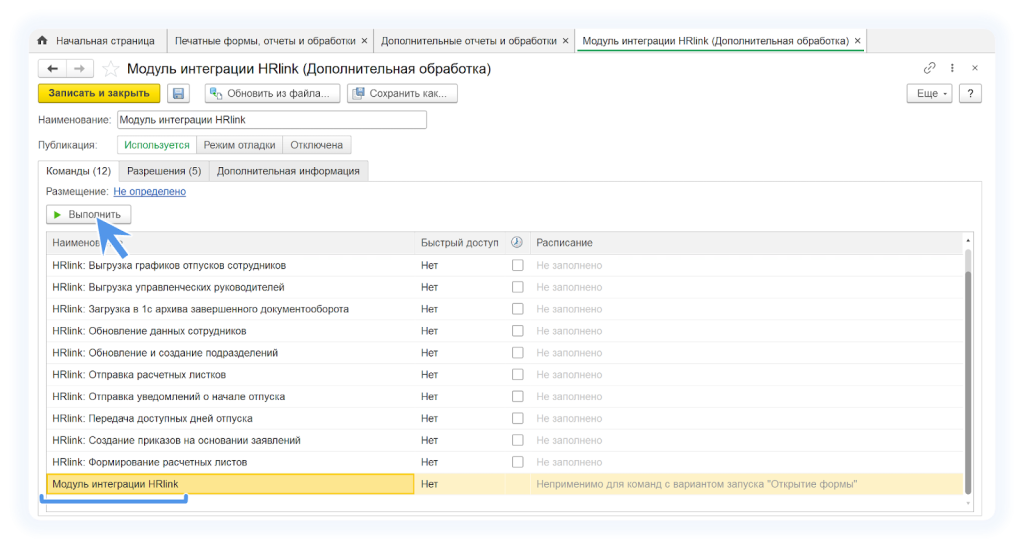
Task: Check box for Отправка расчетных листков
Action: [x=517, y=375]
